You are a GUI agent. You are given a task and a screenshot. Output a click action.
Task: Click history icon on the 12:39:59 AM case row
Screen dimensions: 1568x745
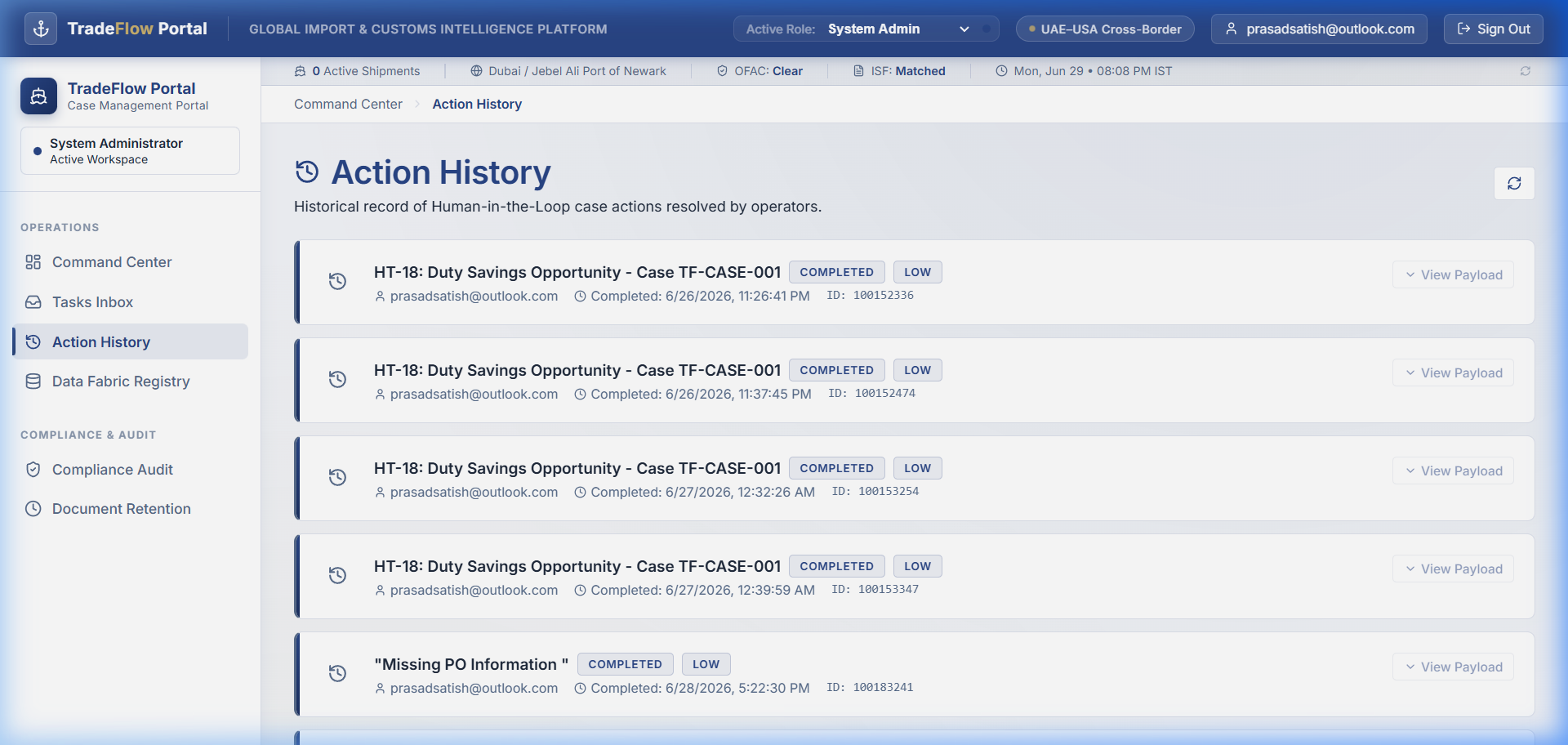point(337,575)
